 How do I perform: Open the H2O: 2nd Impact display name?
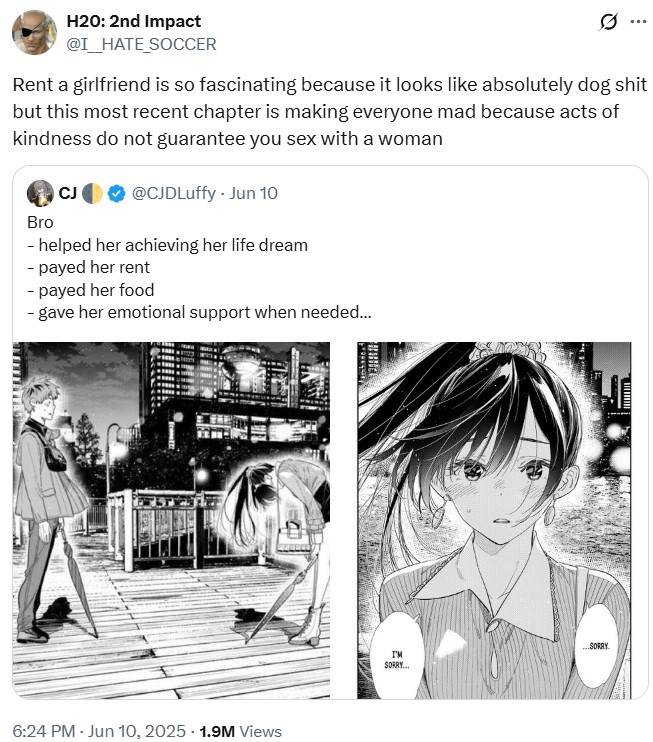pyautogui.click(x=134, y=21)
